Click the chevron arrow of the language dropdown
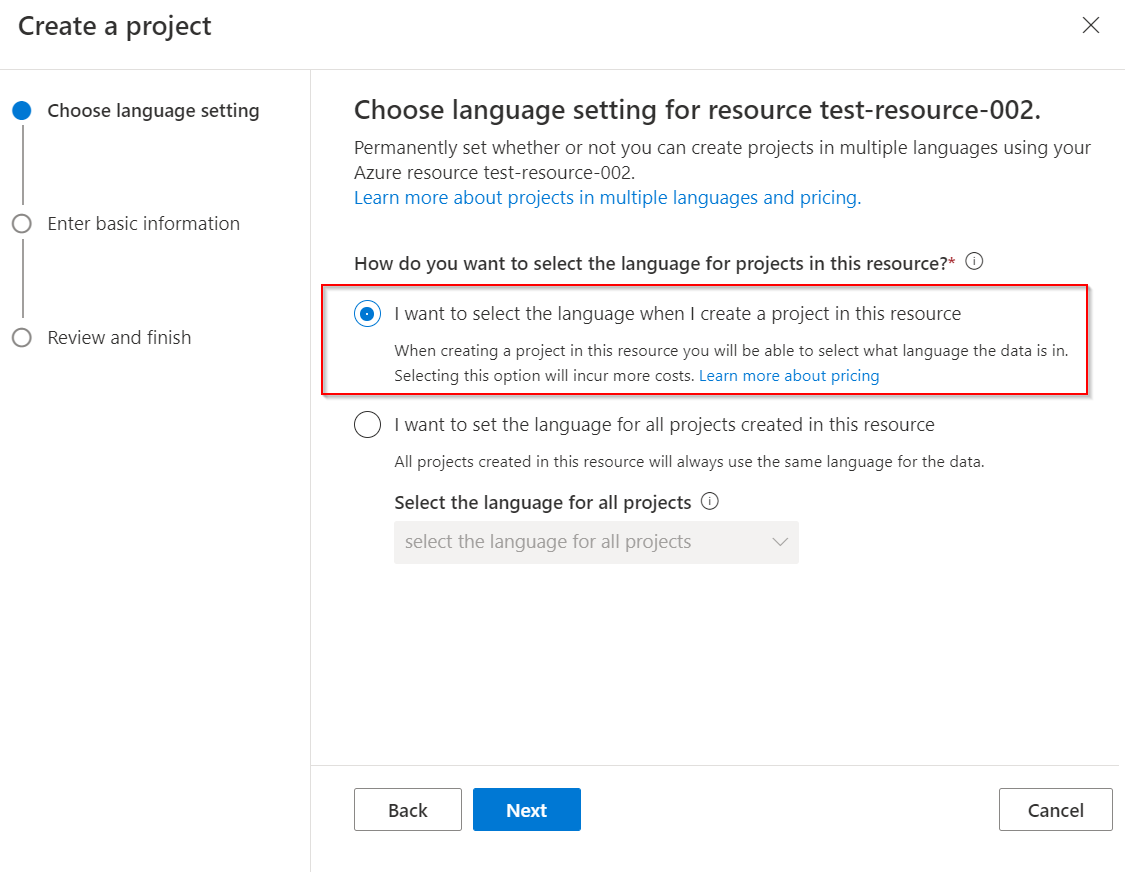The image size is (1125, 872). (781, 542)
